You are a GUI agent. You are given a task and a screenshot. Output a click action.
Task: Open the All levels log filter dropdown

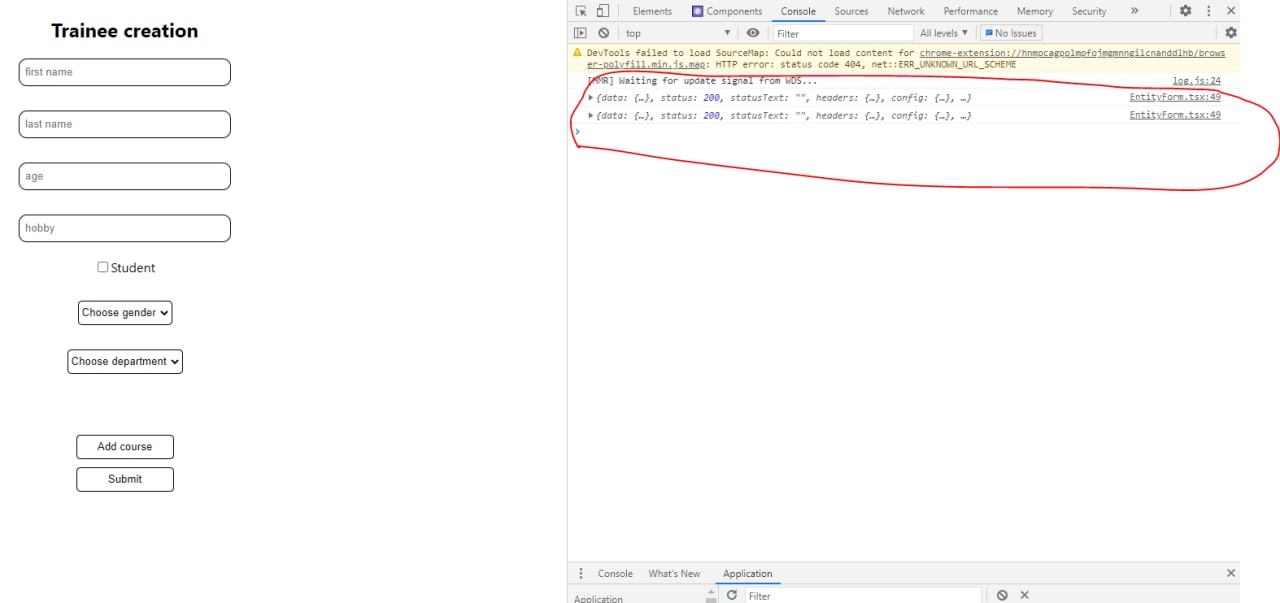click(x=943, y=33)
